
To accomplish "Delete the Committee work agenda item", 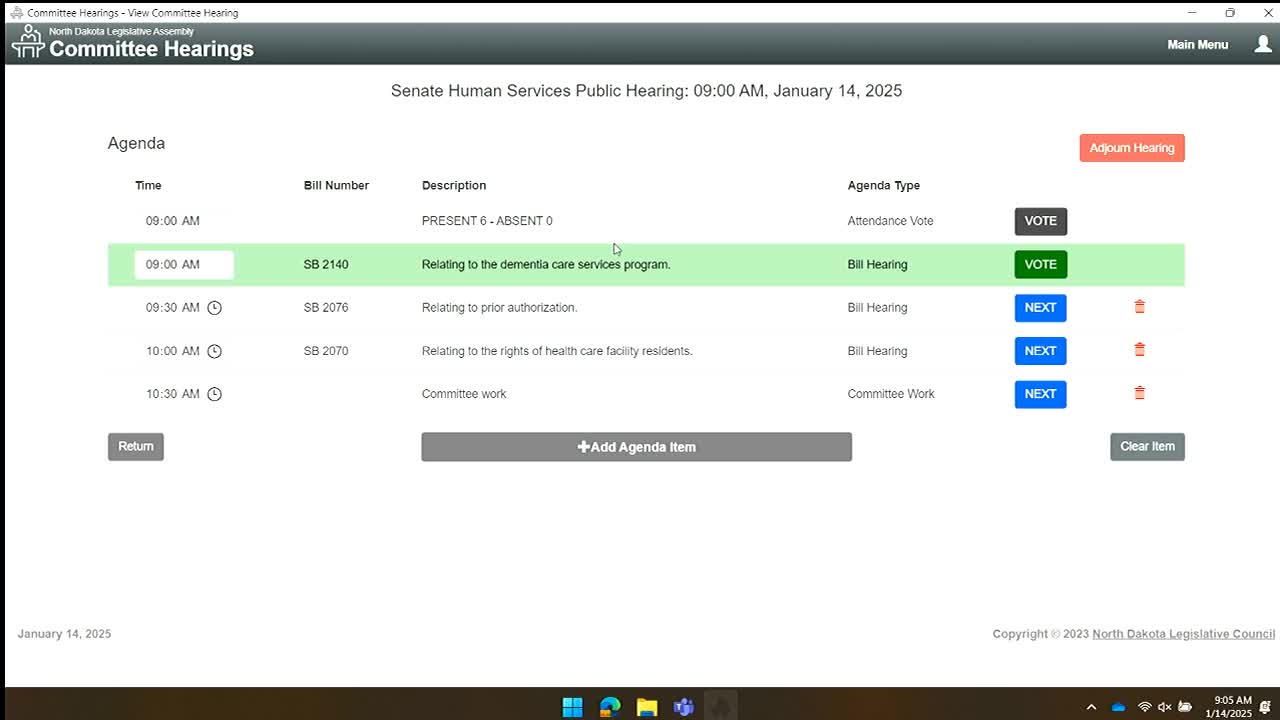I will 1139,393.
